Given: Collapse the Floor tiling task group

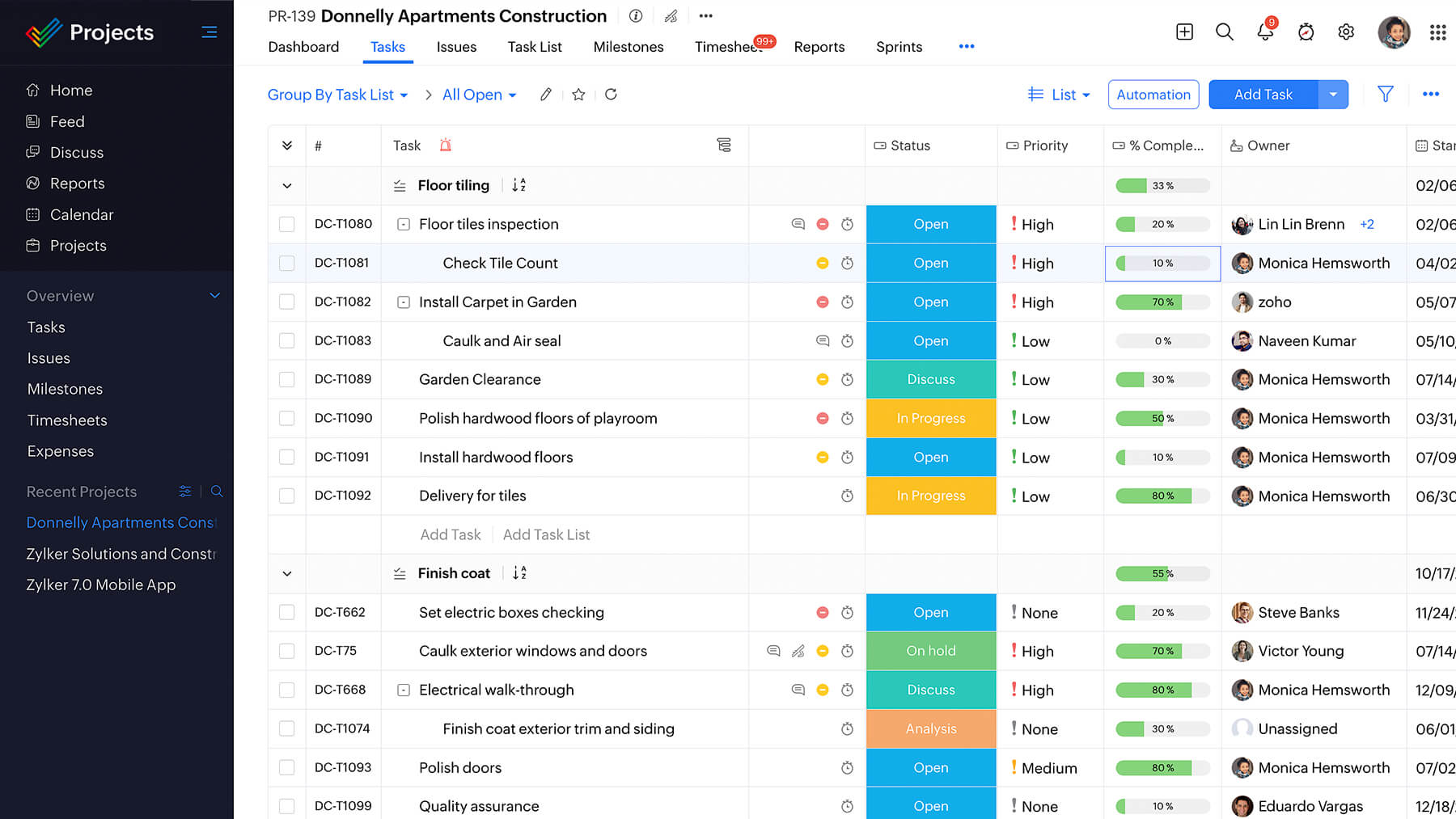Looking at the screenshot, I should pos(286,185).
